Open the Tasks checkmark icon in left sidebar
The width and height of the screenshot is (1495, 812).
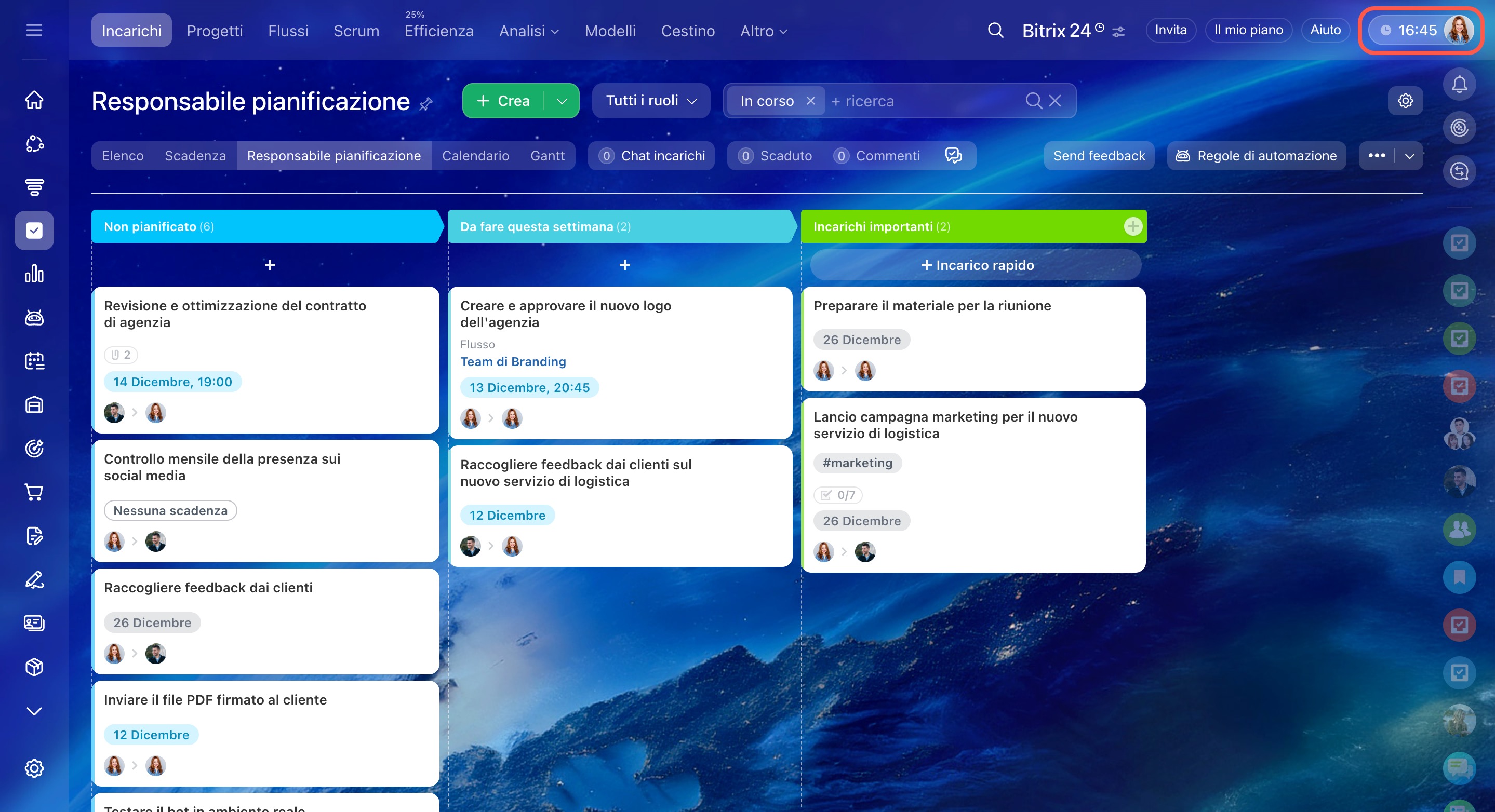(x=34, y=231)
